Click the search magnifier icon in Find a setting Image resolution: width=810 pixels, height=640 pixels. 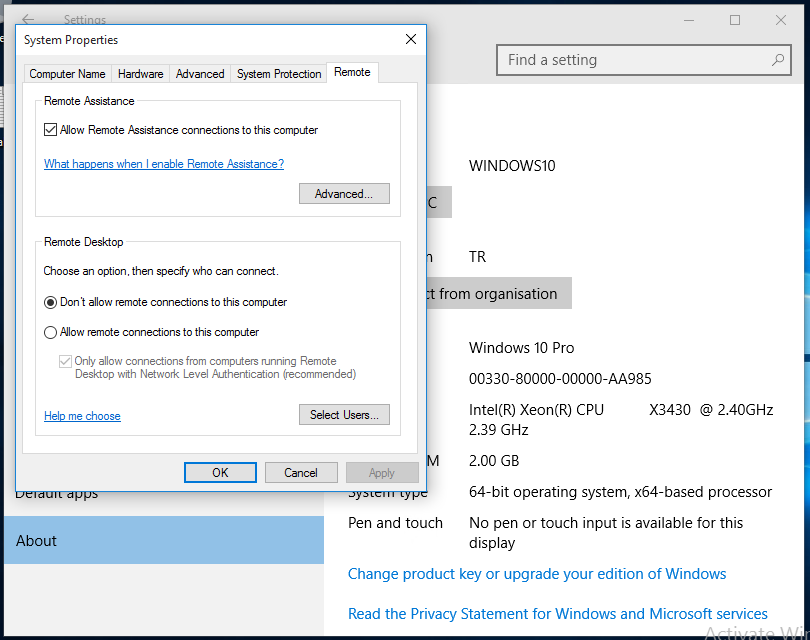point(778,60)
